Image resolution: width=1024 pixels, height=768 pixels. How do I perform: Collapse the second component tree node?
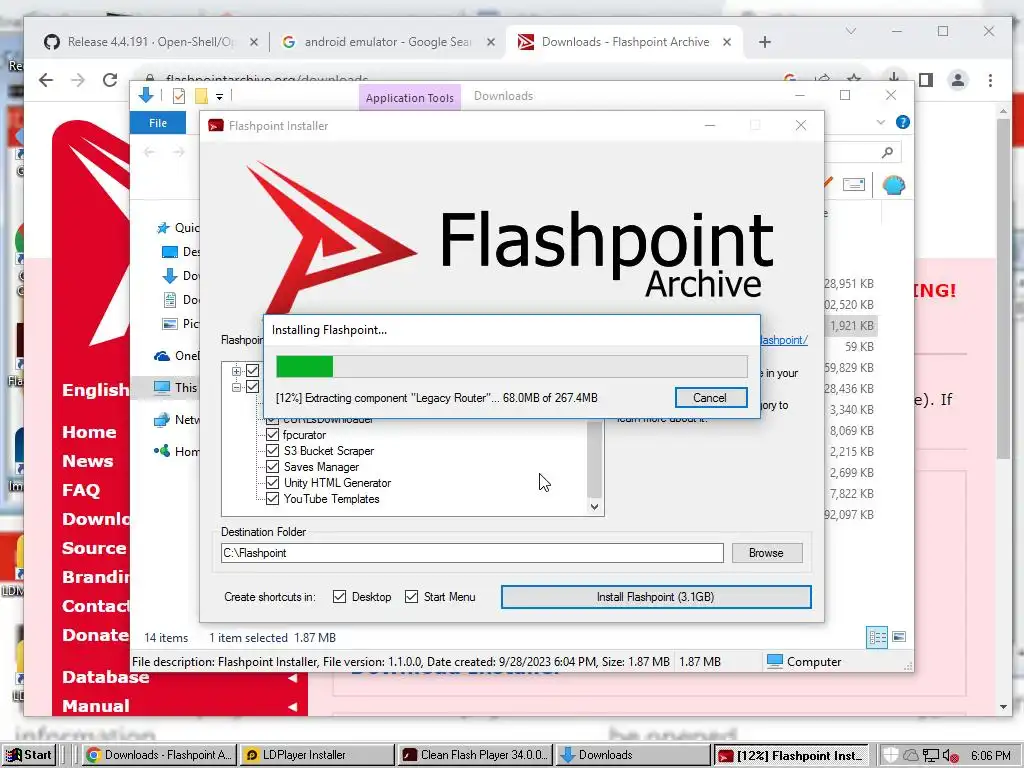pyautogui.click(x=236, y=387)
